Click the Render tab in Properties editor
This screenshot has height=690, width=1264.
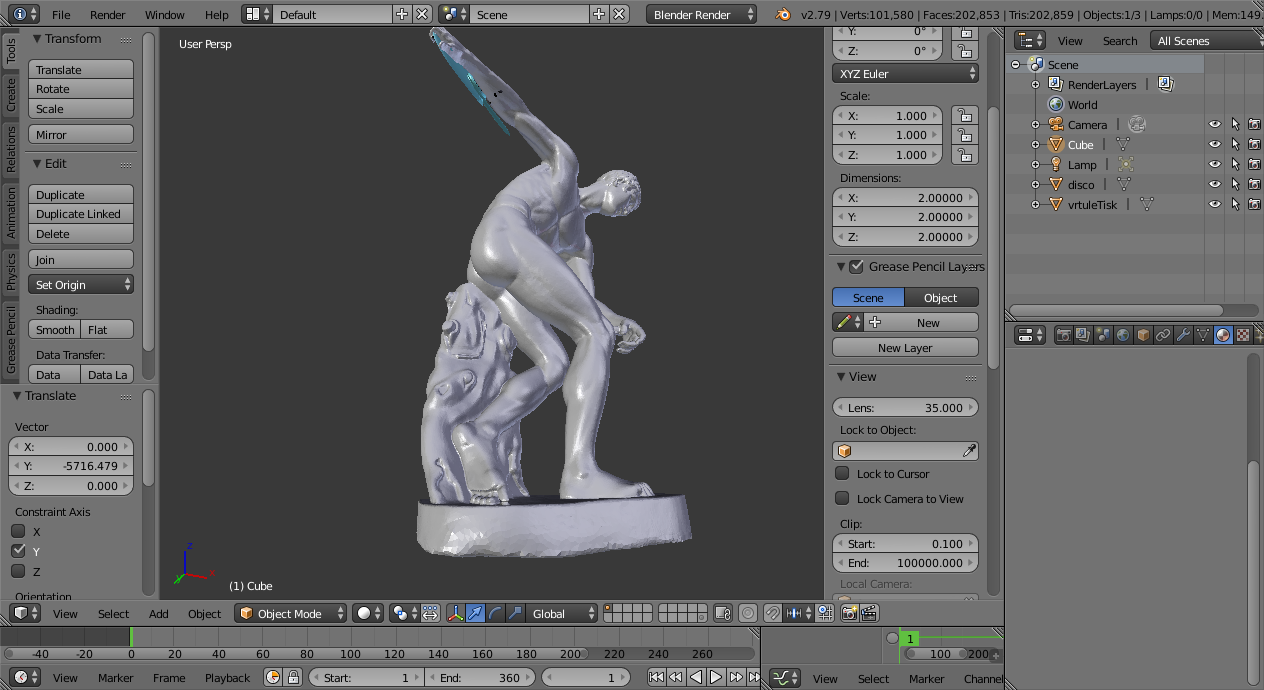coord(1063,336)
